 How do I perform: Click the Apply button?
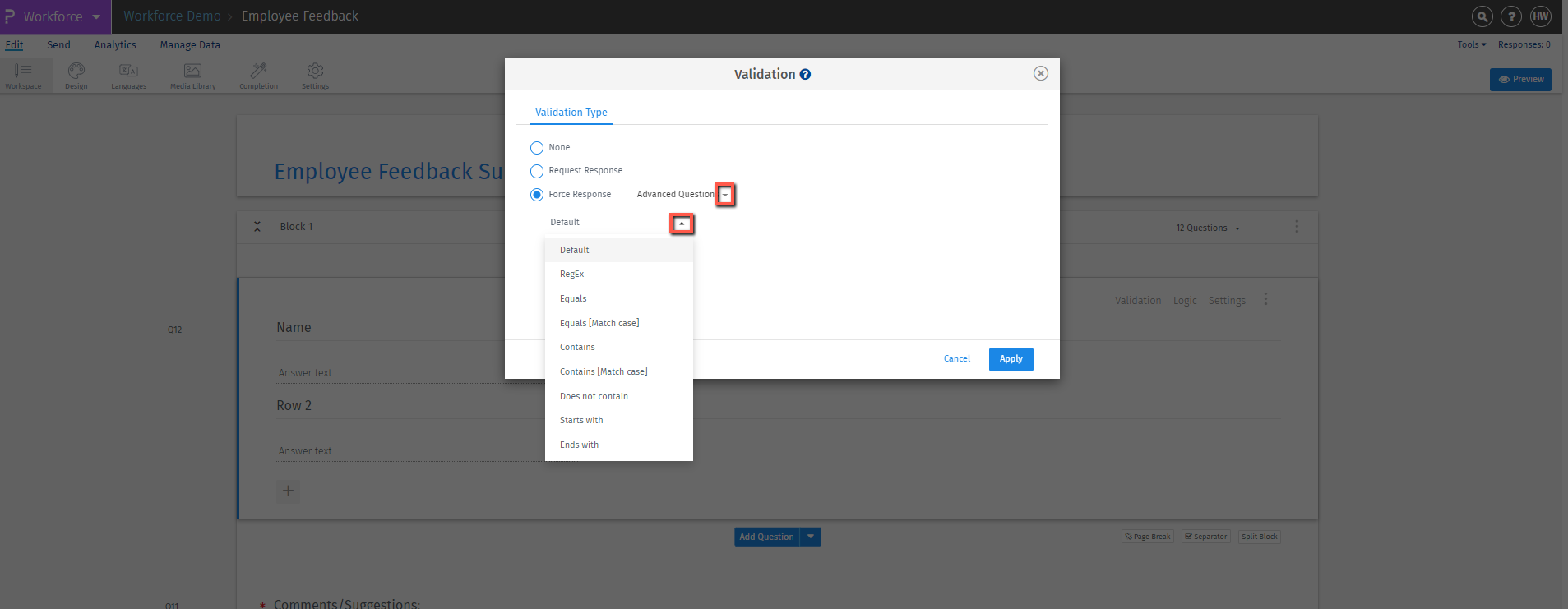pos(1011,359)
